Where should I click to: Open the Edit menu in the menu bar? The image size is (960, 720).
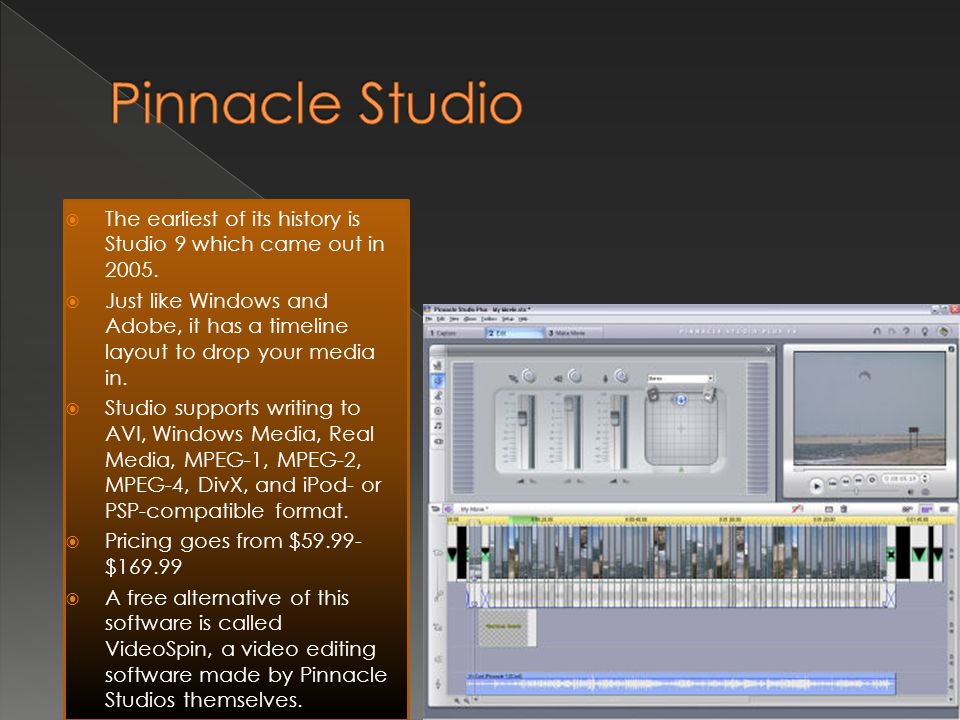click(440, 319)
